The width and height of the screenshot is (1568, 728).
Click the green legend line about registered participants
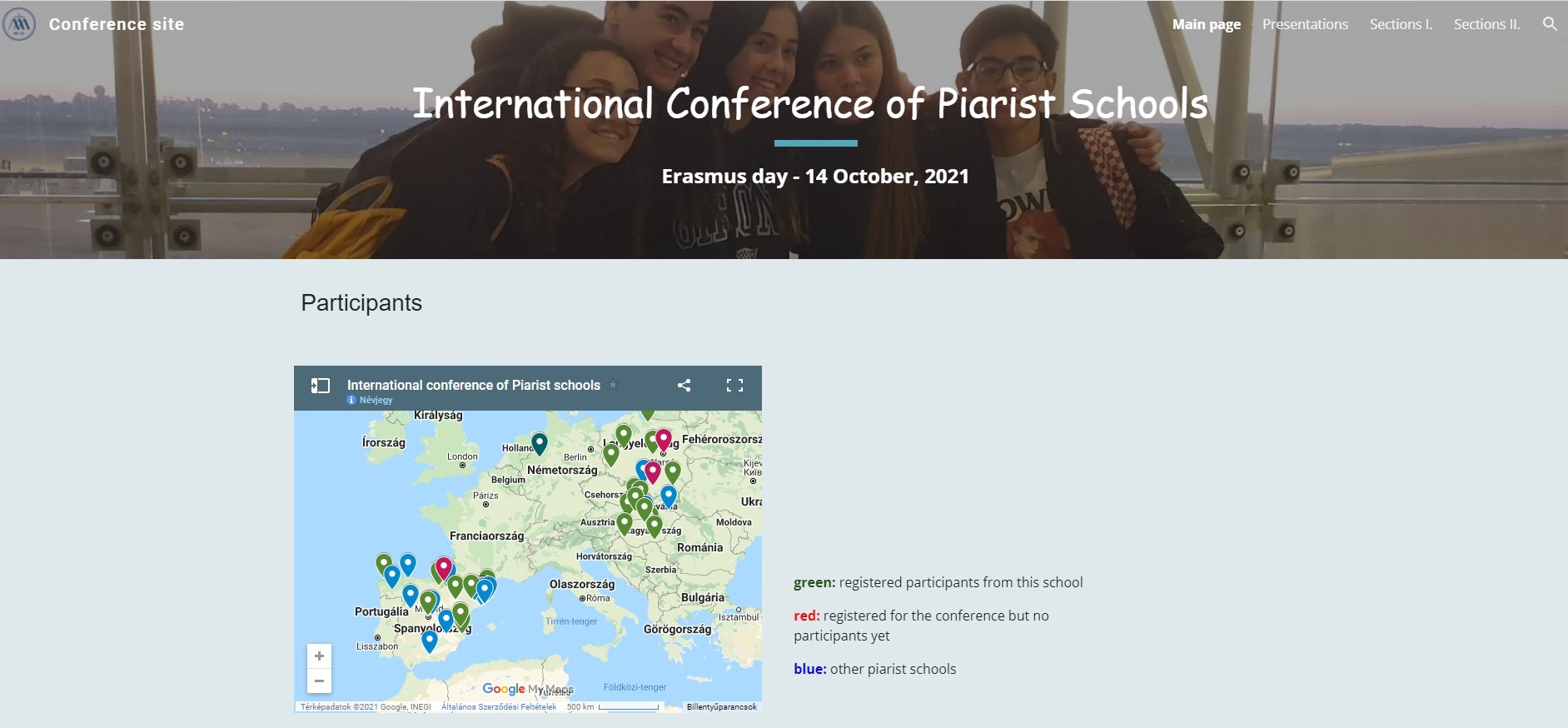pos(938,582)
